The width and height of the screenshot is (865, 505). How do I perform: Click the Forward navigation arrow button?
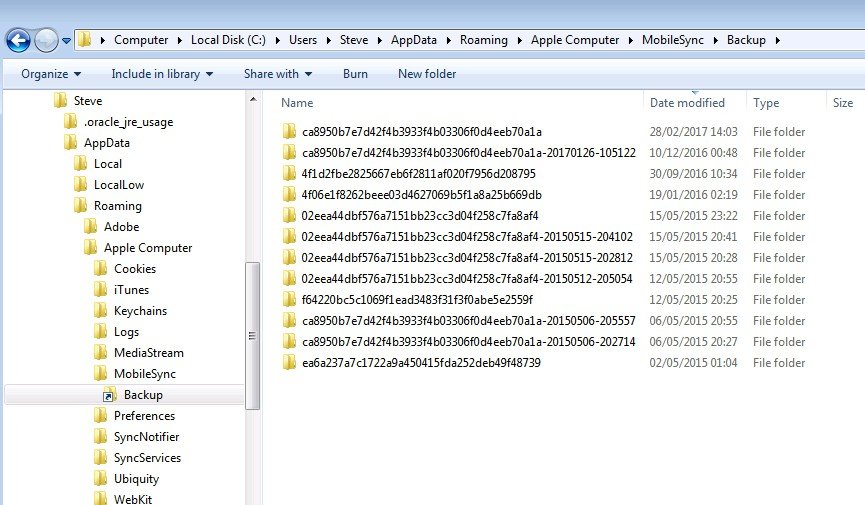(x=46, y=40)
